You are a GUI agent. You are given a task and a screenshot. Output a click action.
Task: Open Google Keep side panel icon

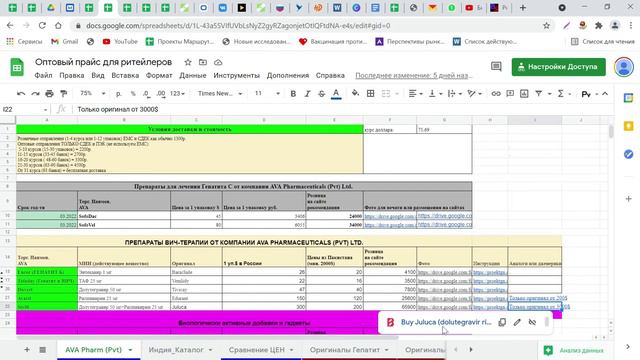(629, 126)
